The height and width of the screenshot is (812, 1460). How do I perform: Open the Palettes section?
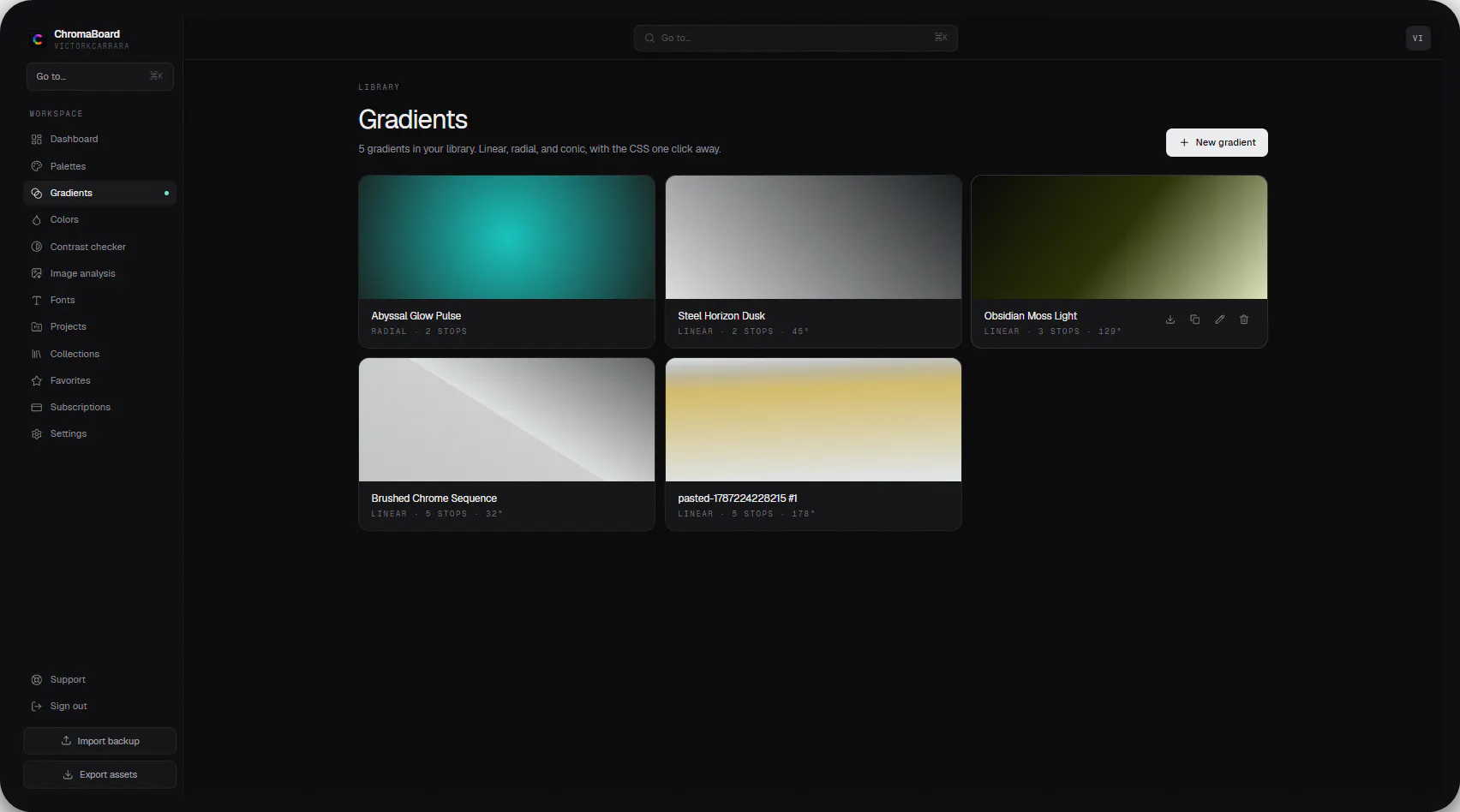100,166
